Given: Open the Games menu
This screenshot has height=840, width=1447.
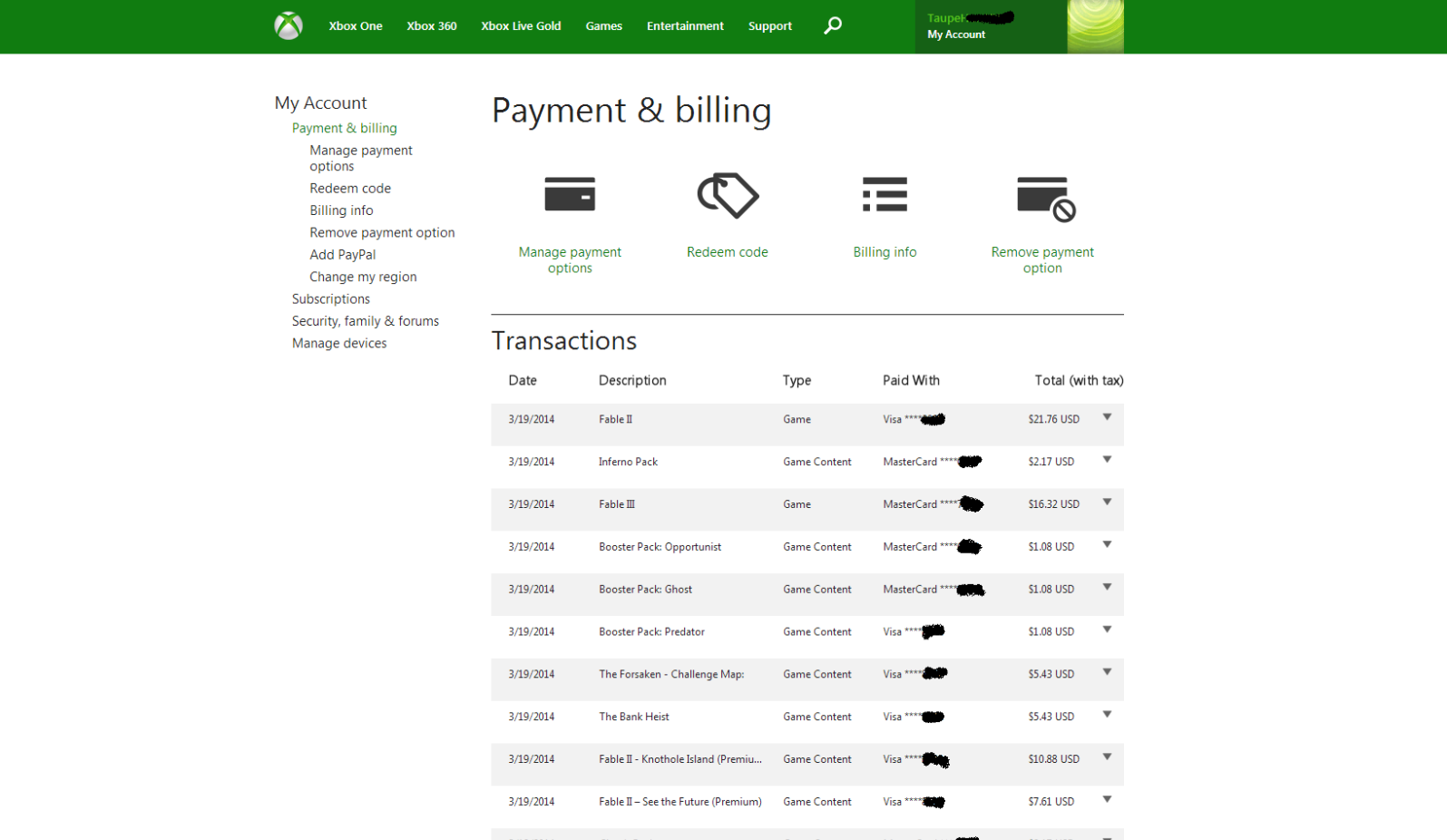Looking at the screenshot, I should point(604,26).
